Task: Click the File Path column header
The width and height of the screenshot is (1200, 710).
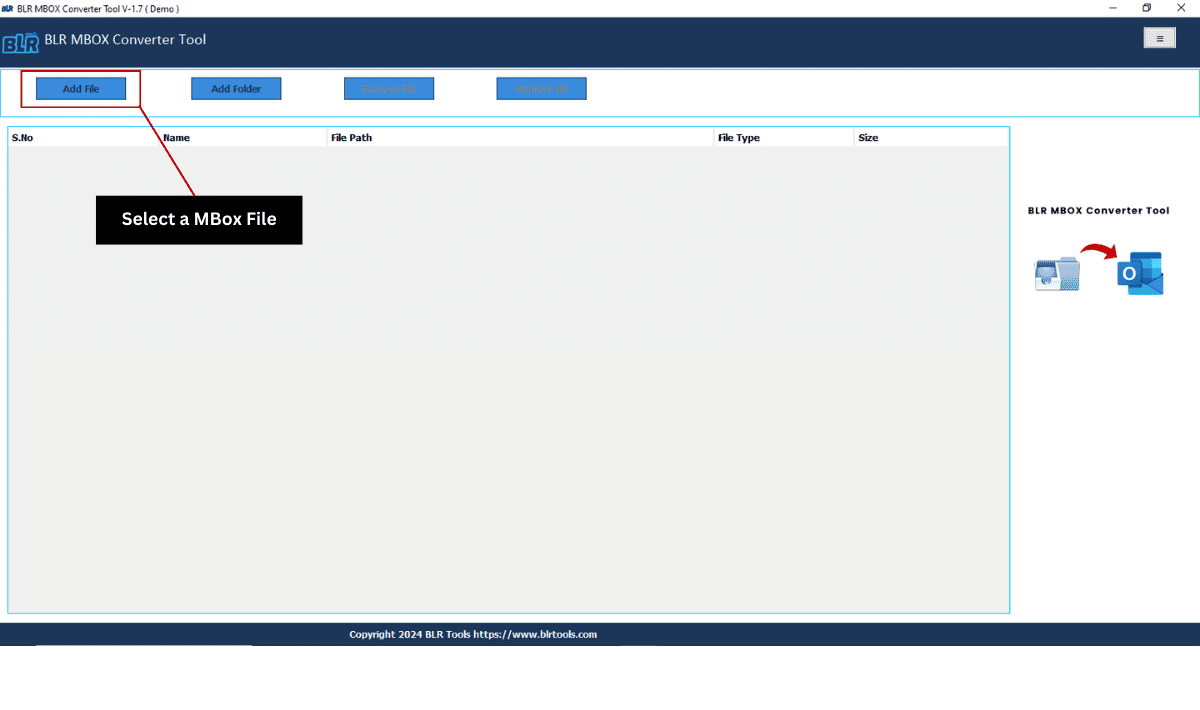Action: point(521,138)
